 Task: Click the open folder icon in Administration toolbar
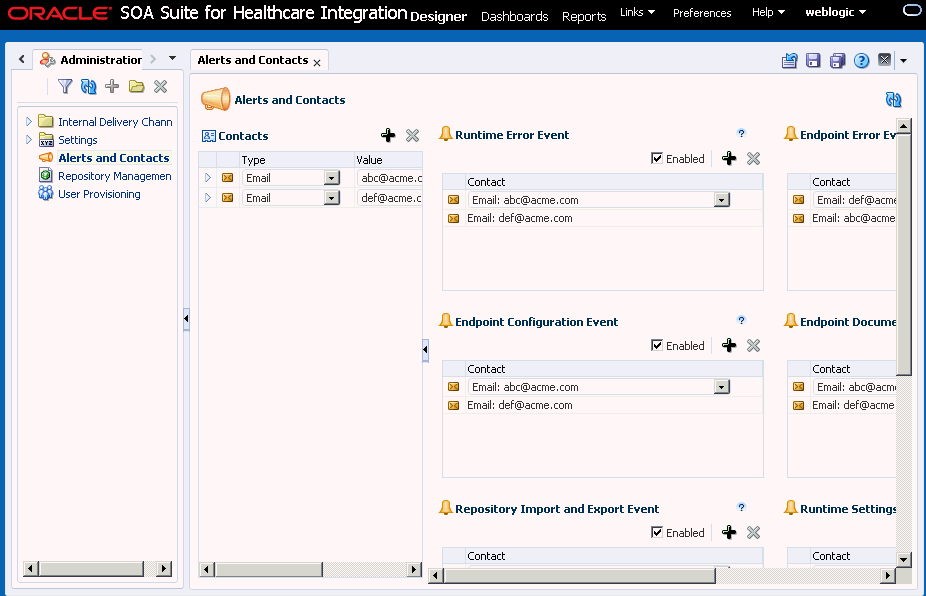[x=136, y=87]
